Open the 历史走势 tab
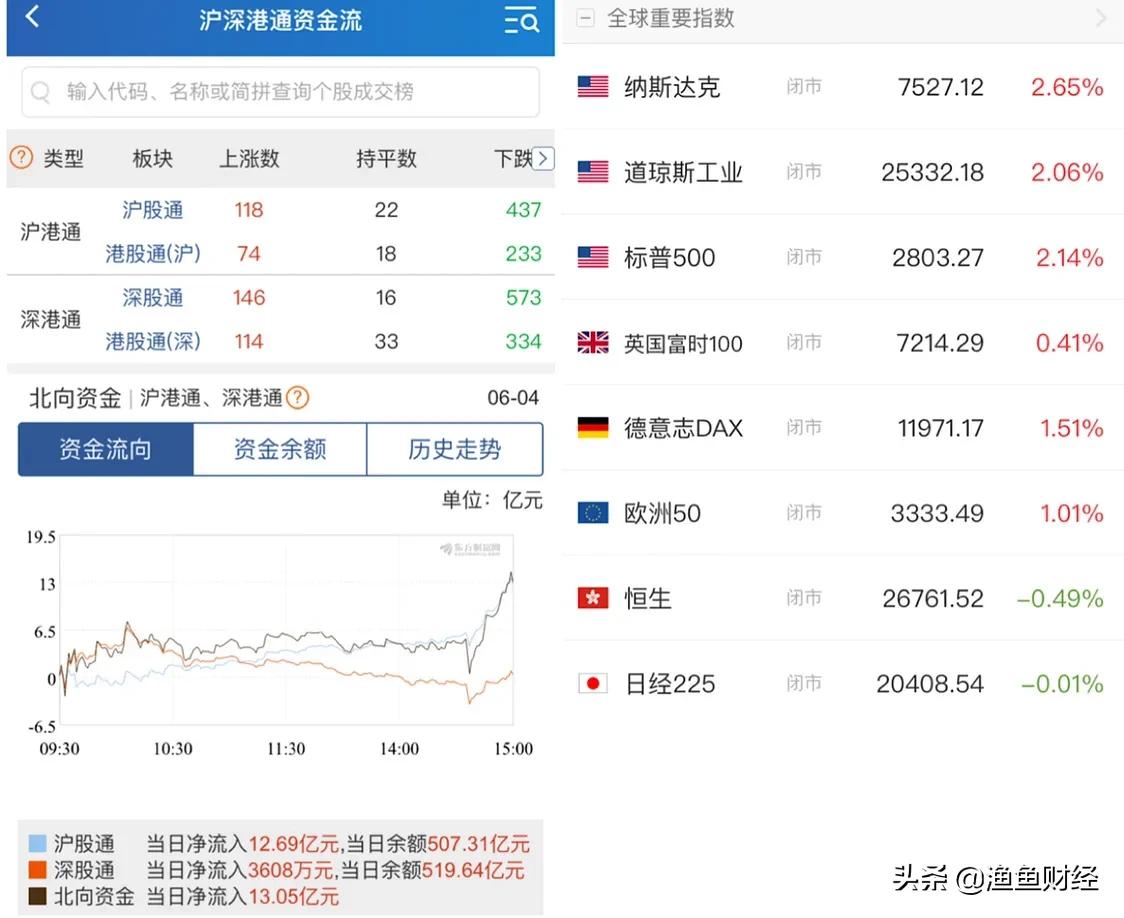This screenshot has width=1124, height=918. coord(455,449)
